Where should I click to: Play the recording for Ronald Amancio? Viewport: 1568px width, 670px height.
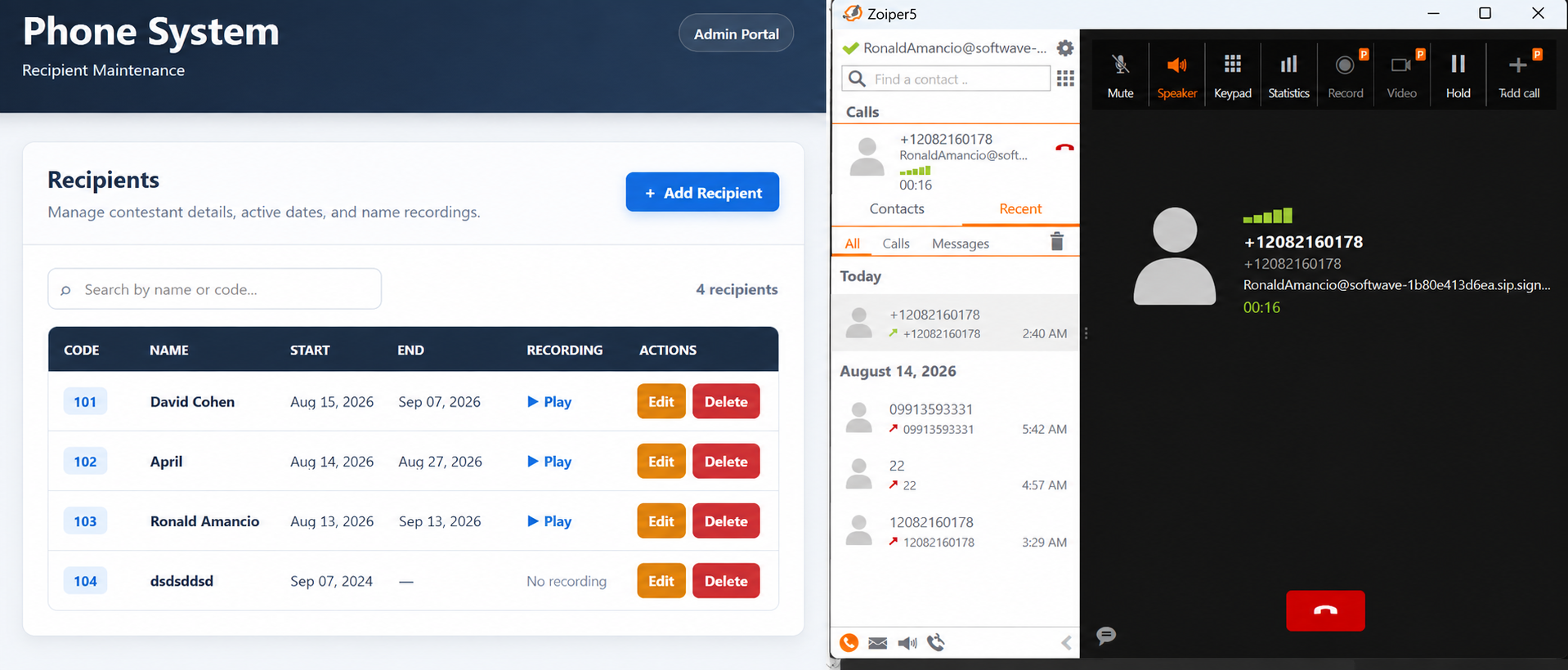coord(549,521)
